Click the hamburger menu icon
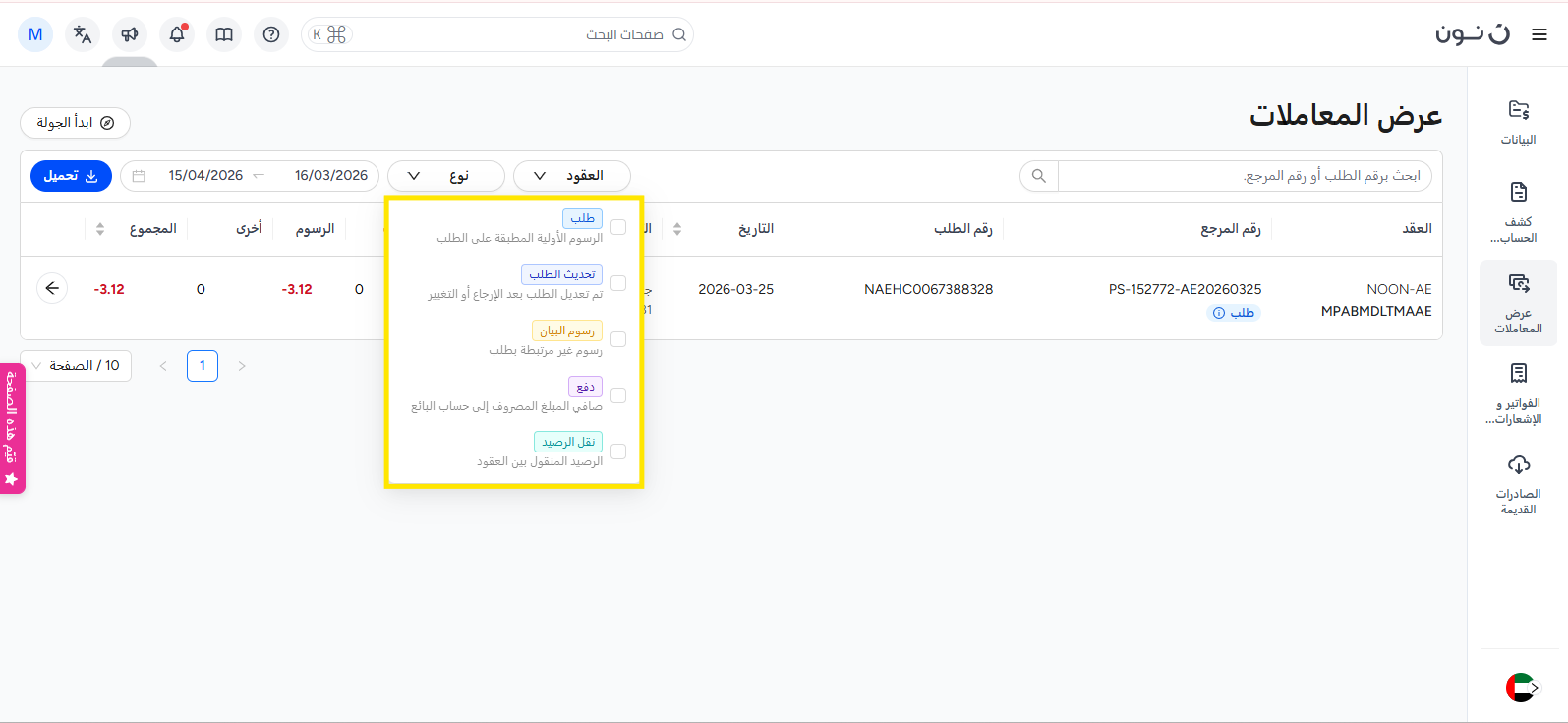The image size is (1568, 723). 1539,34
